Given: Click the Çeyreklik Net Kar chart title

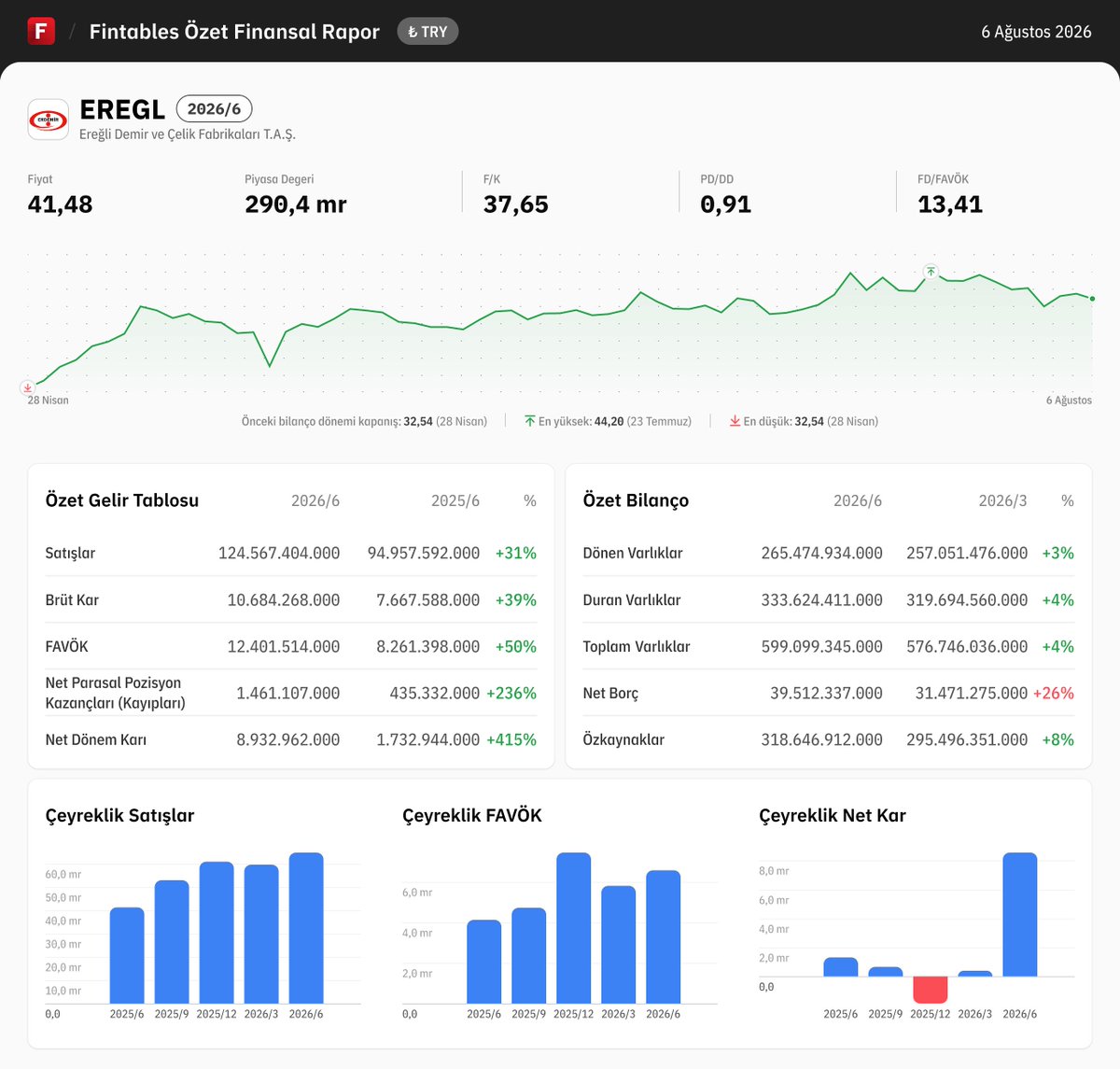Looking at the screenshot, I should (833, 815).
